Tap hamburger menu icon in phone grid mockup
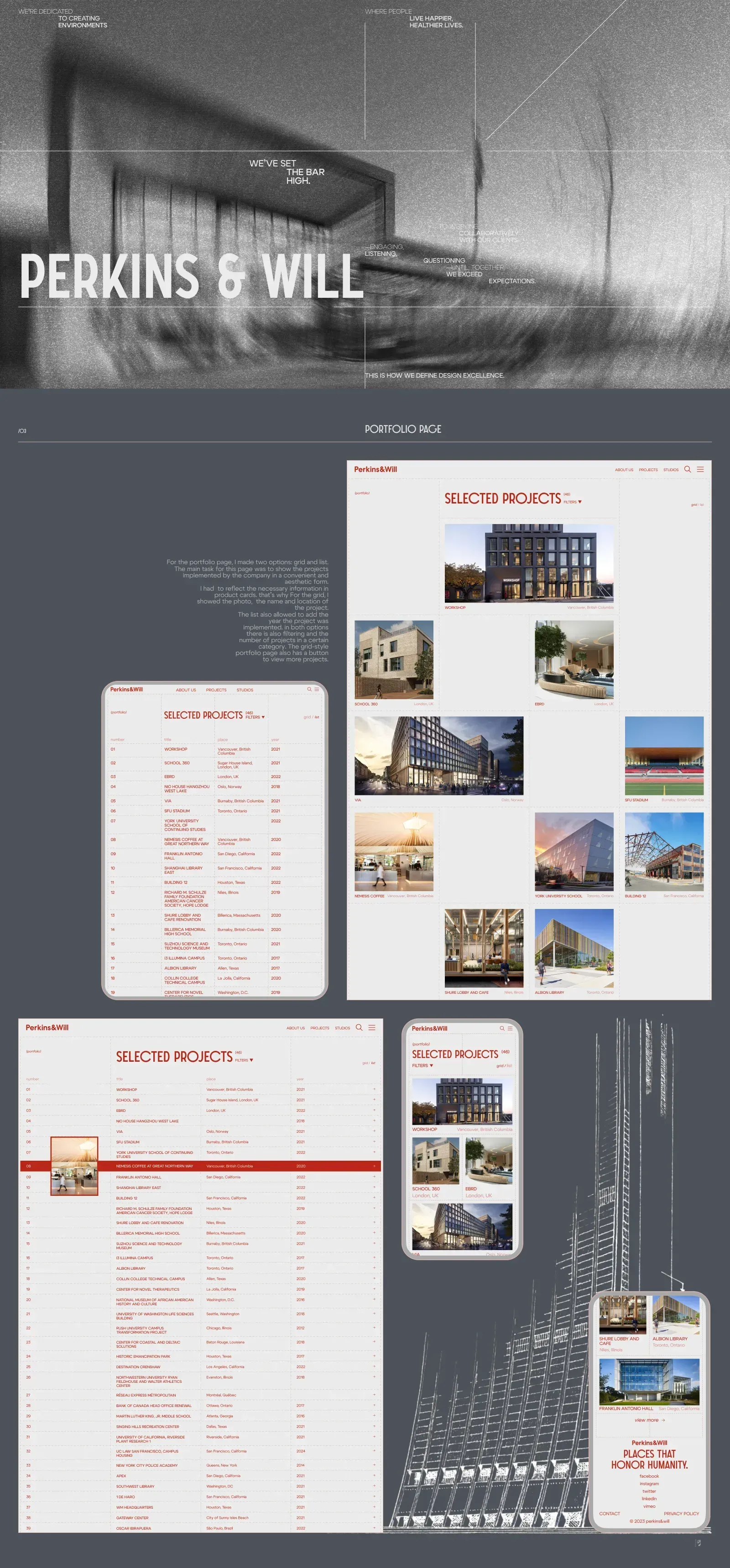The height and width of the screenshot is (1568, 730). tap(510, 1028)
